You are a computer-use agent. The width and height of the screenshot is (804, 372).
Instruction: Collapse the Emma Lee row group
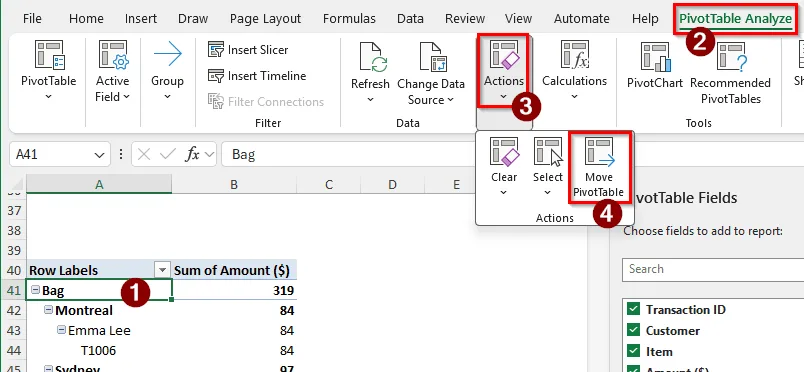pos(61,329)
